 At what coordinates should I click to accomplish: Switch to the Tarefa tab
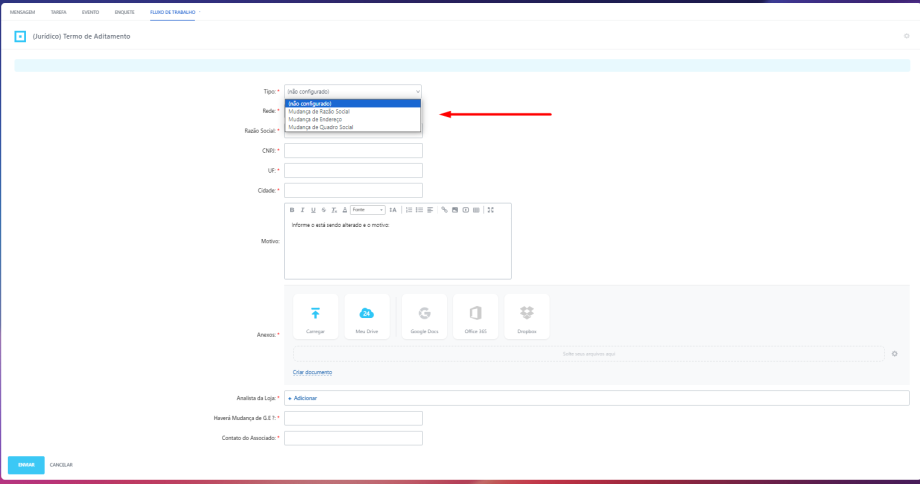tap(58, 11)
